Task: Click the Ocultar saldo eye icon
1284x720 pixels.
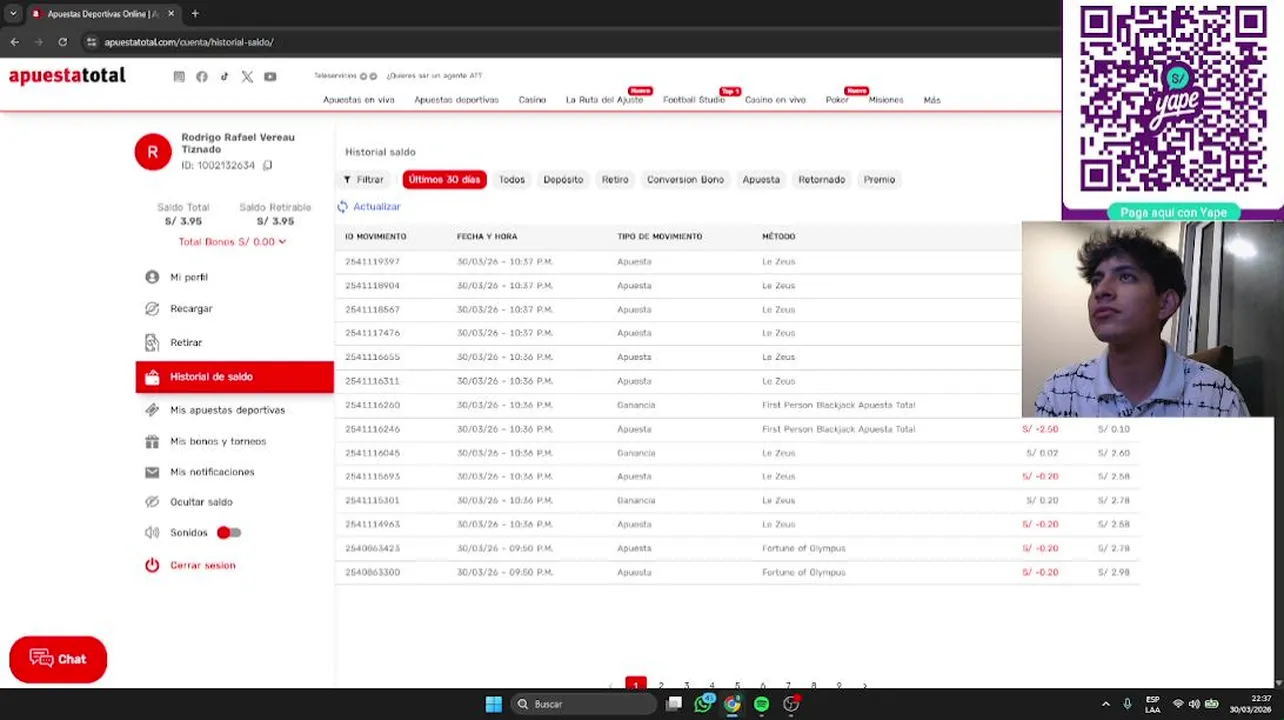Action: coord(152,502)
